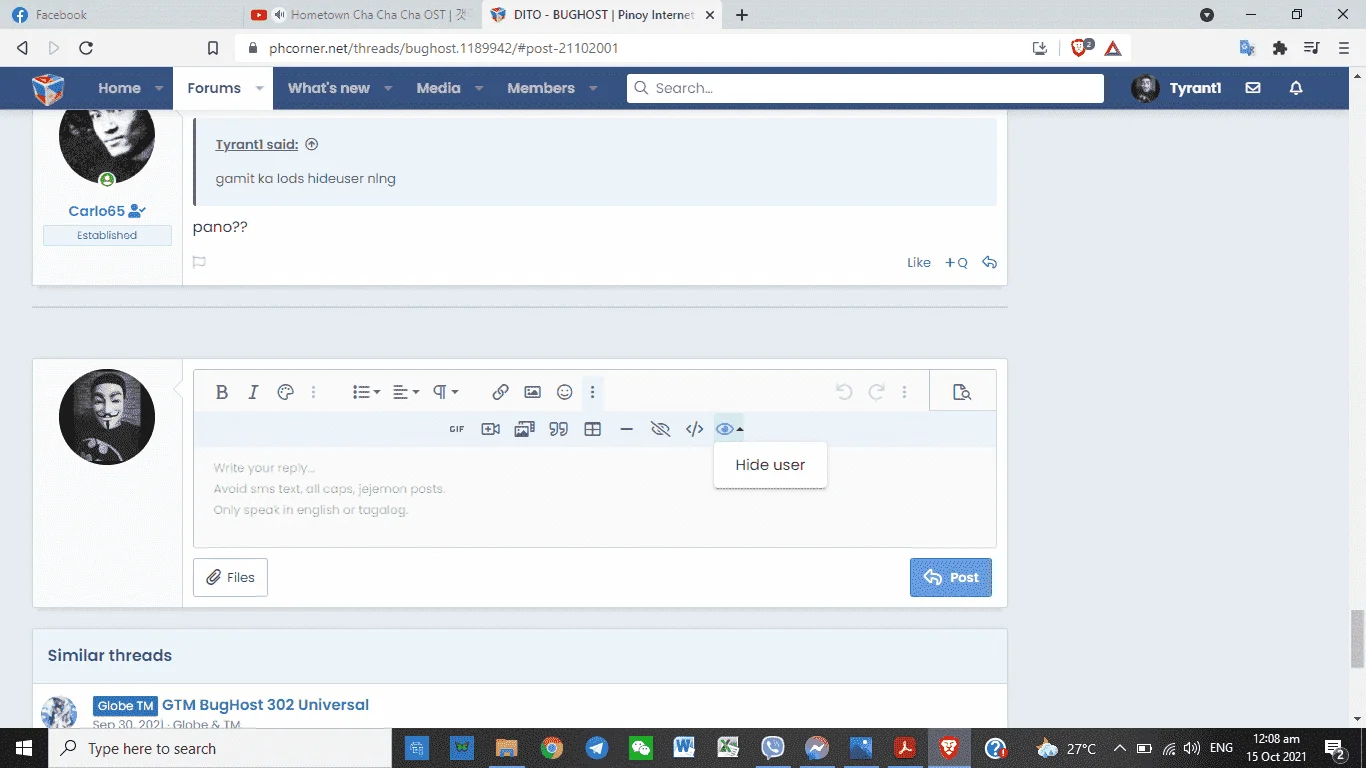Expand the list type dropdown
Image resolution: width=1366 pixels, height=768 pixels.
coord(366,392)
